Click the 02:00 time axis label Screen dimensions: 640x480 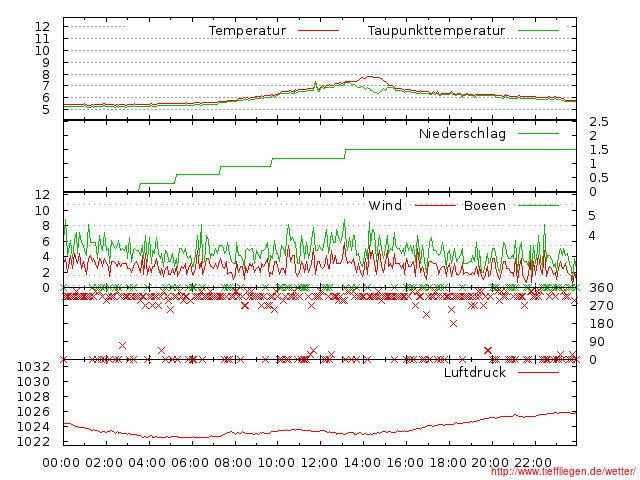coord(104,463)
